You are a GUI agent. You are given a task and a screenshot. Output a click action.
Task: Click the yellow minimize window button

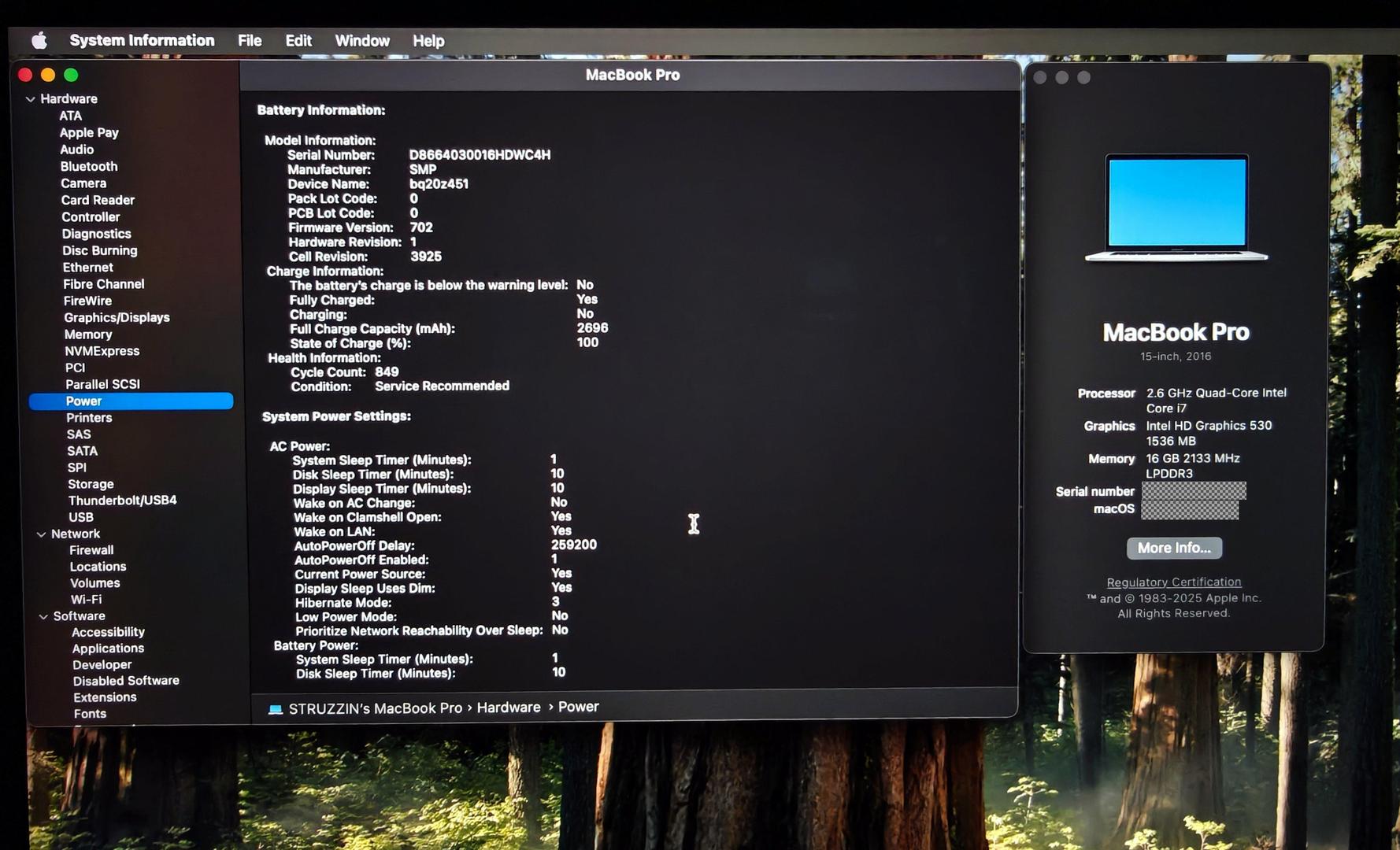[48, 75]
